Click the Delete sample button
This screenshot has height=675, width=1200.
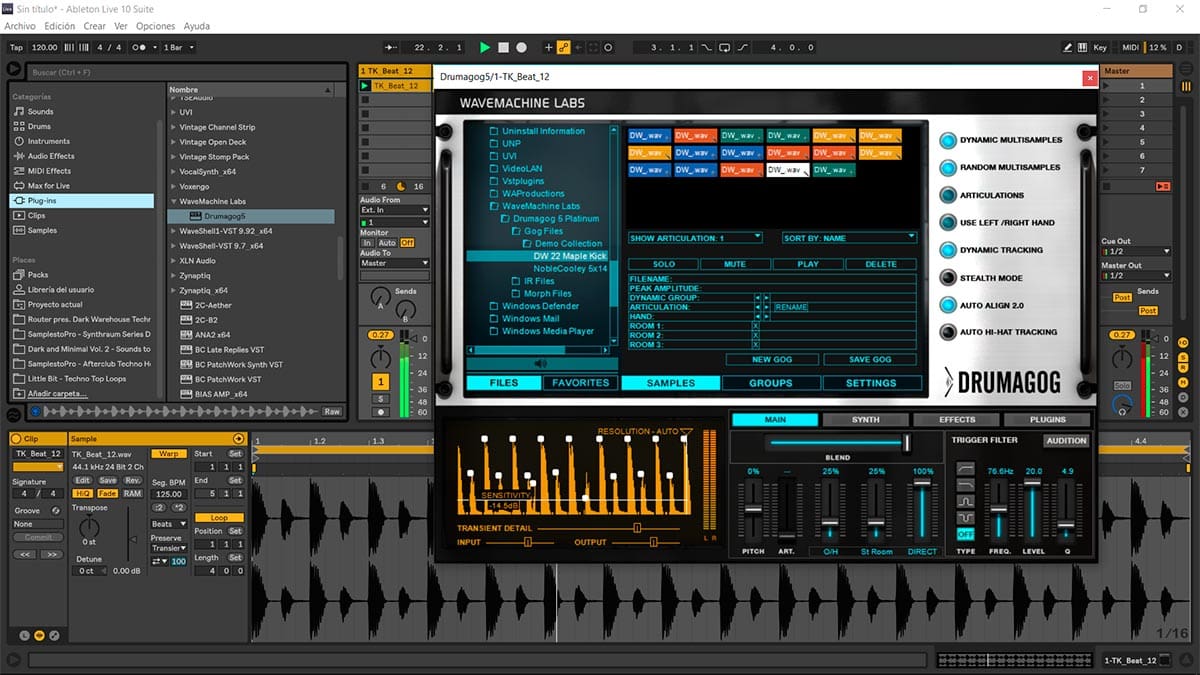click(881, 264)
